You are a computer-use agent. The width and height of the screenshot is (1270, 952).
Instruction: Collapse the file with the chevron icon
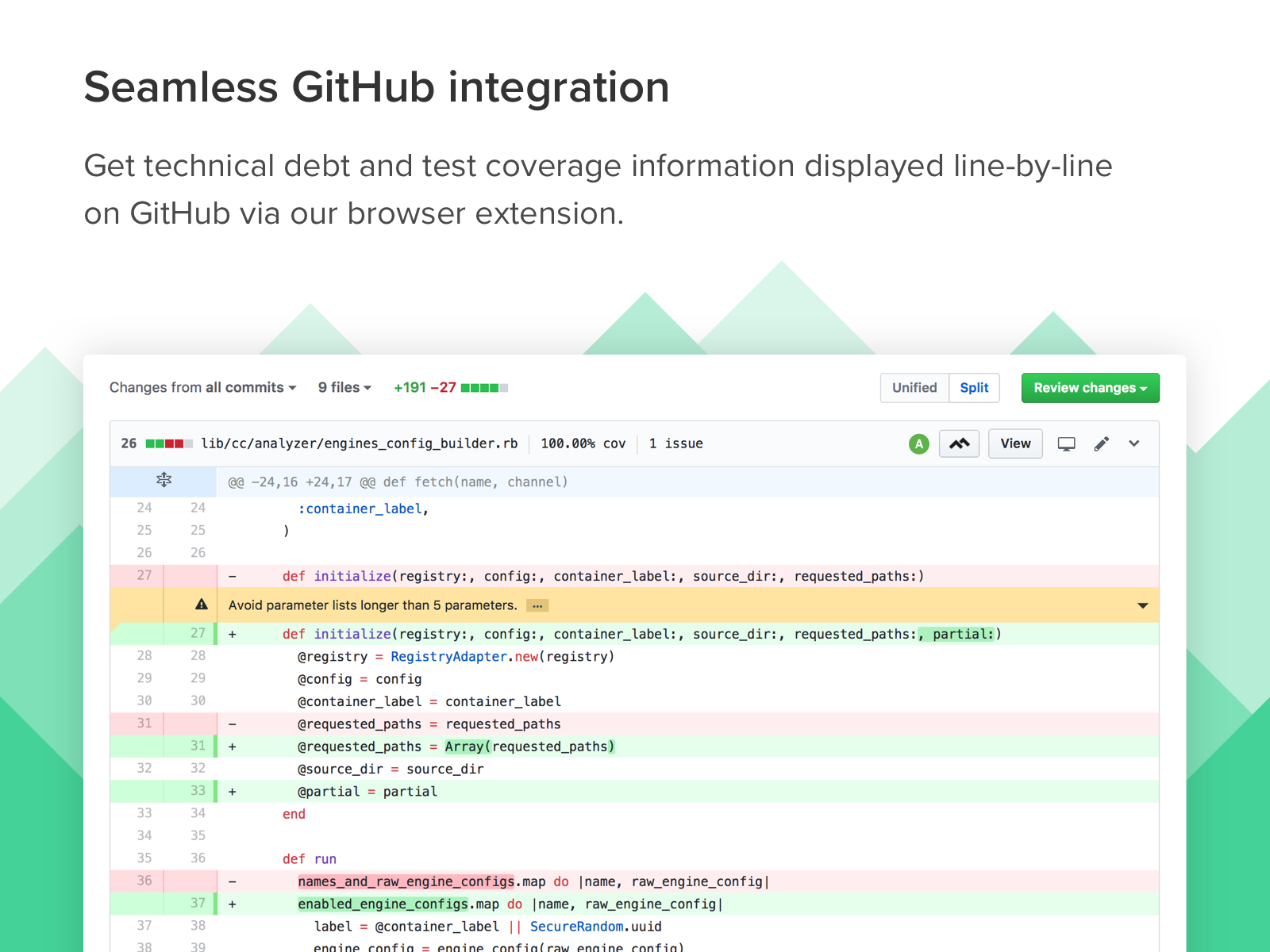(1134, 444)
